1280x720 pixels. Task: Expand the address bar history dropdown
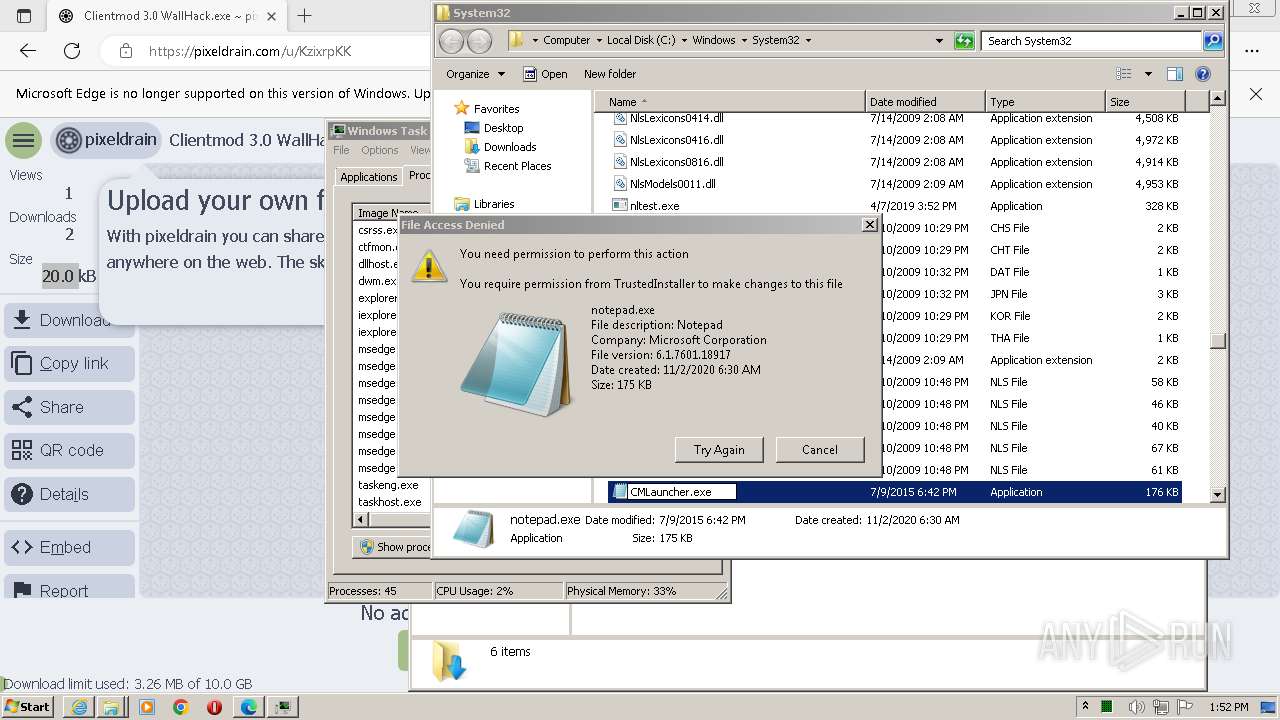pyautogui.click(x=939, y=41)
